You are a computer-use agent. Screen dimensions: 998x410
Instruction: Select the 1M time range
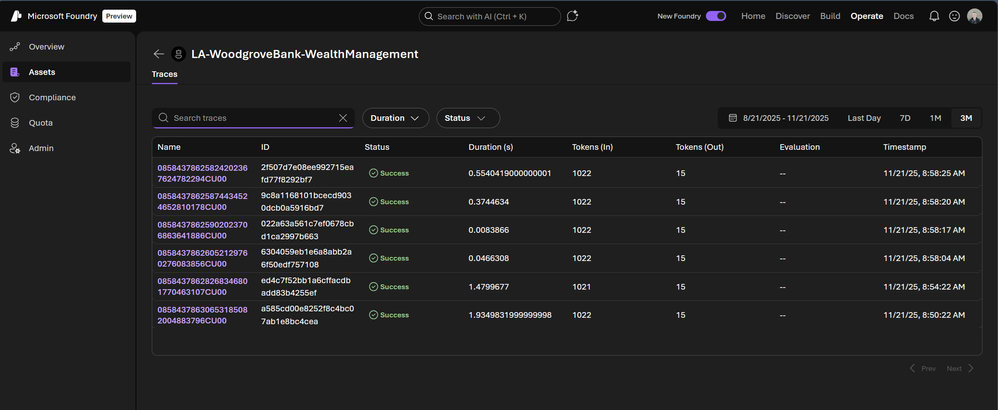(x=935, y=118)
